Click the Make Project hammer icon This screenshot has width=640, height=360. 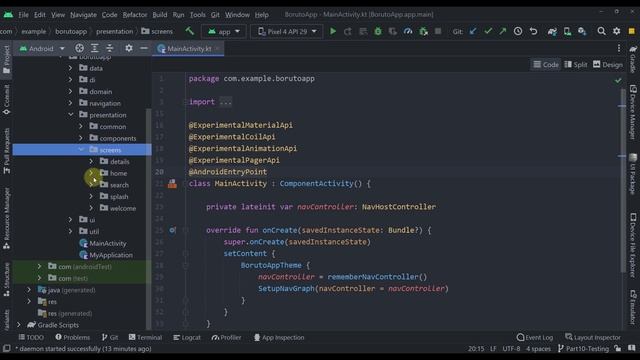point(189,31)
